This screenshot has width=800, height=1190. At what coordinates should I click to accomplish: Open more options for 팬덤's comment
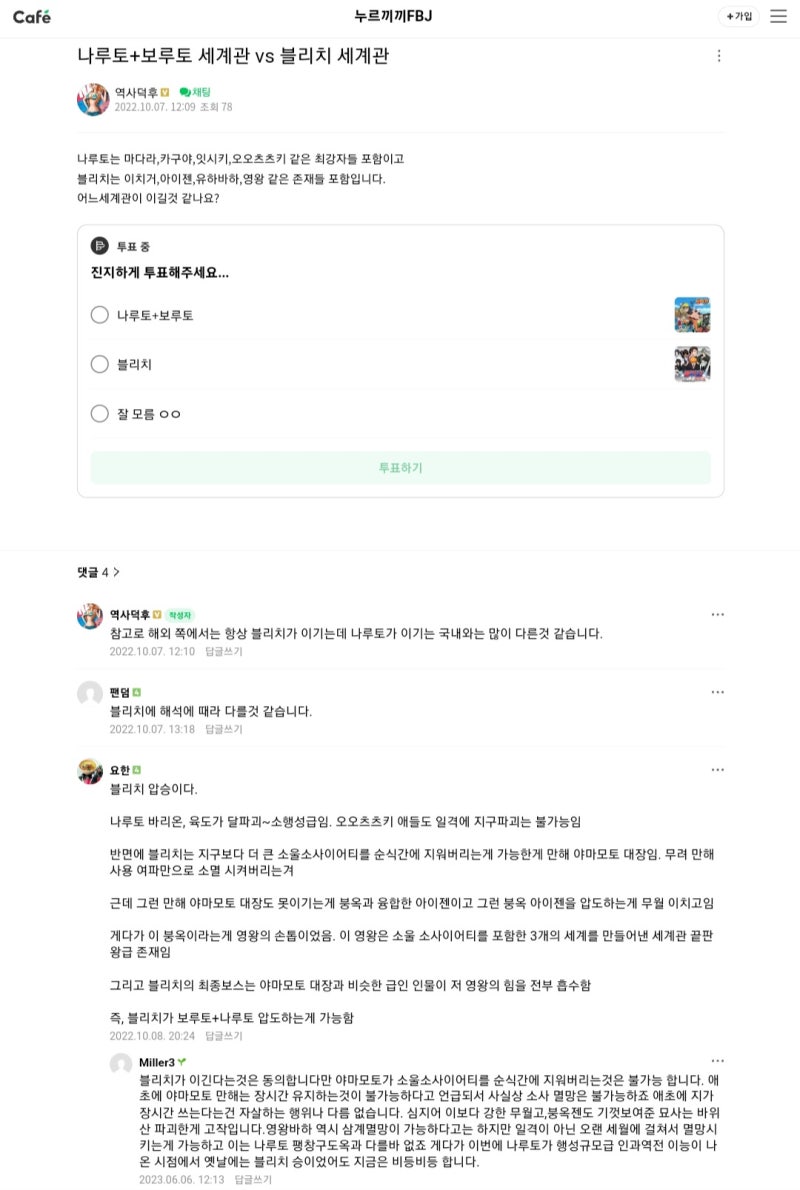tap(717, 692)
